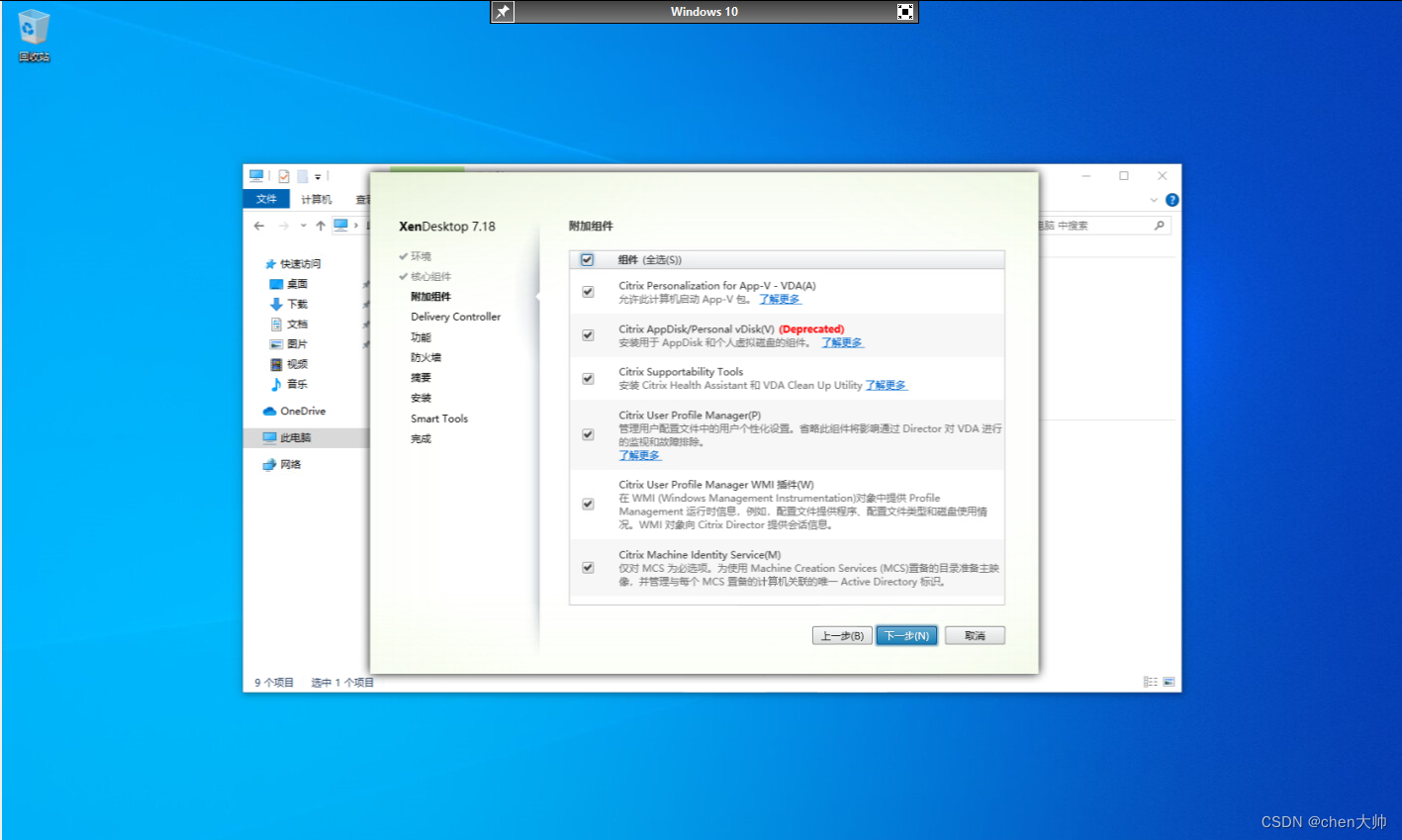Screen dimensions: 1402x840
Task: Click the red (Deprecated) label text
Action: click(811, 329)
